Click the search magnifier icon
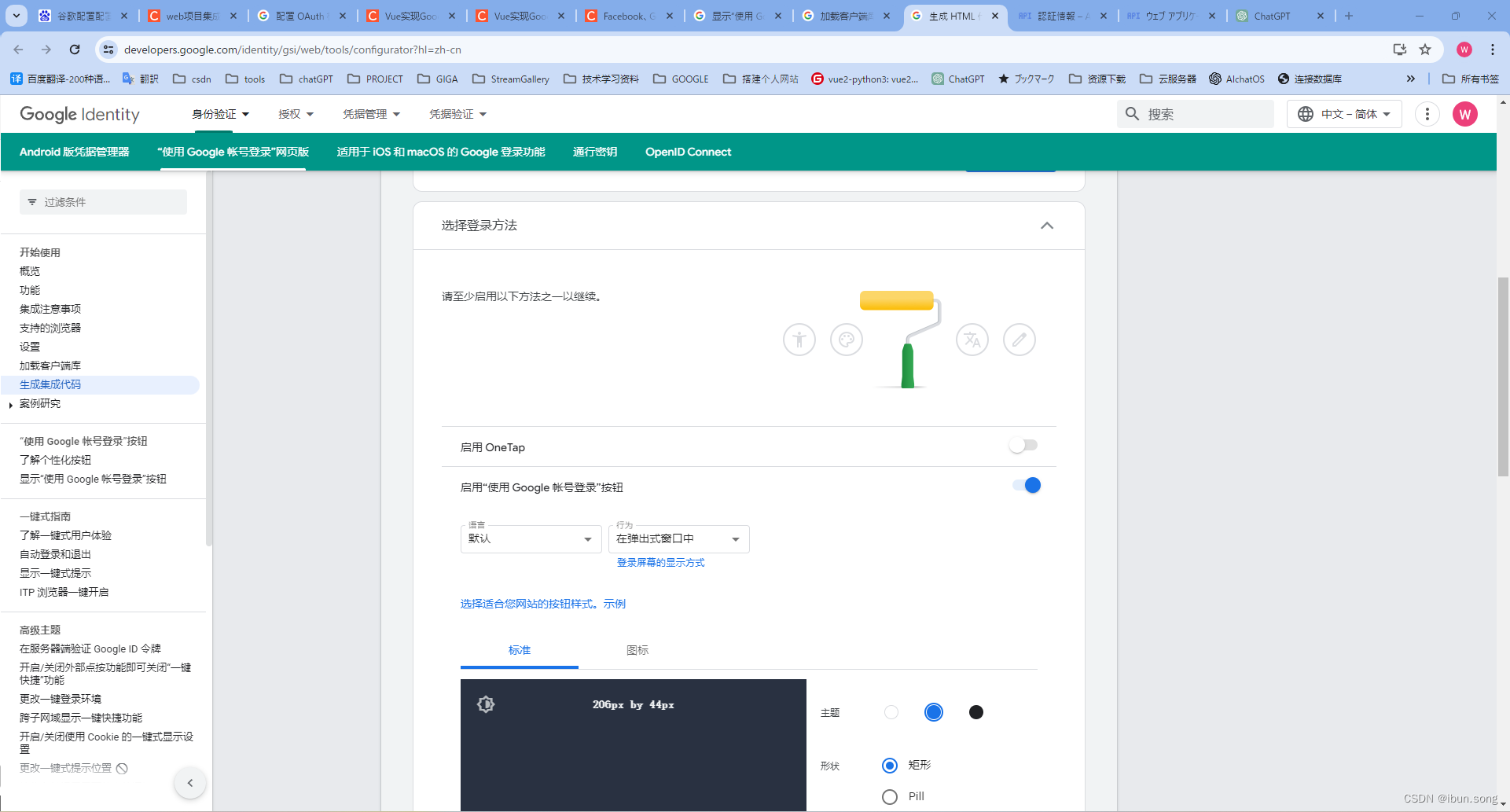The height and width of the screenshot is (812, 1510). 1132,114
